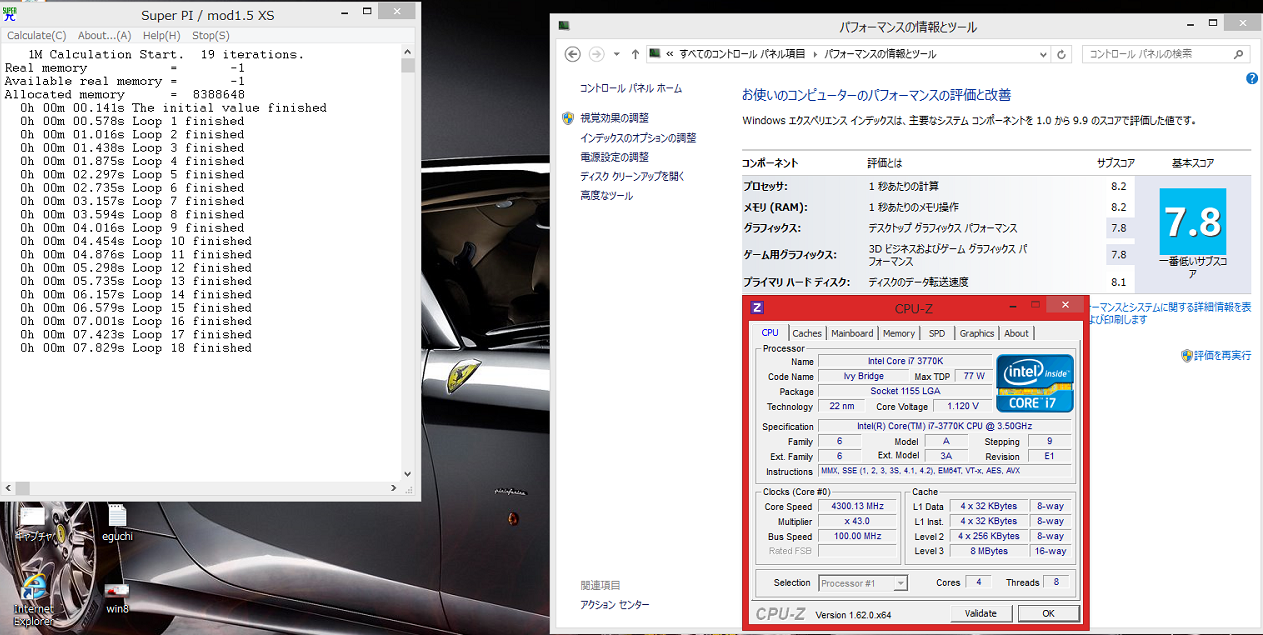Expand the address bar history dropdown
1263x635 pixels.
1044,54
